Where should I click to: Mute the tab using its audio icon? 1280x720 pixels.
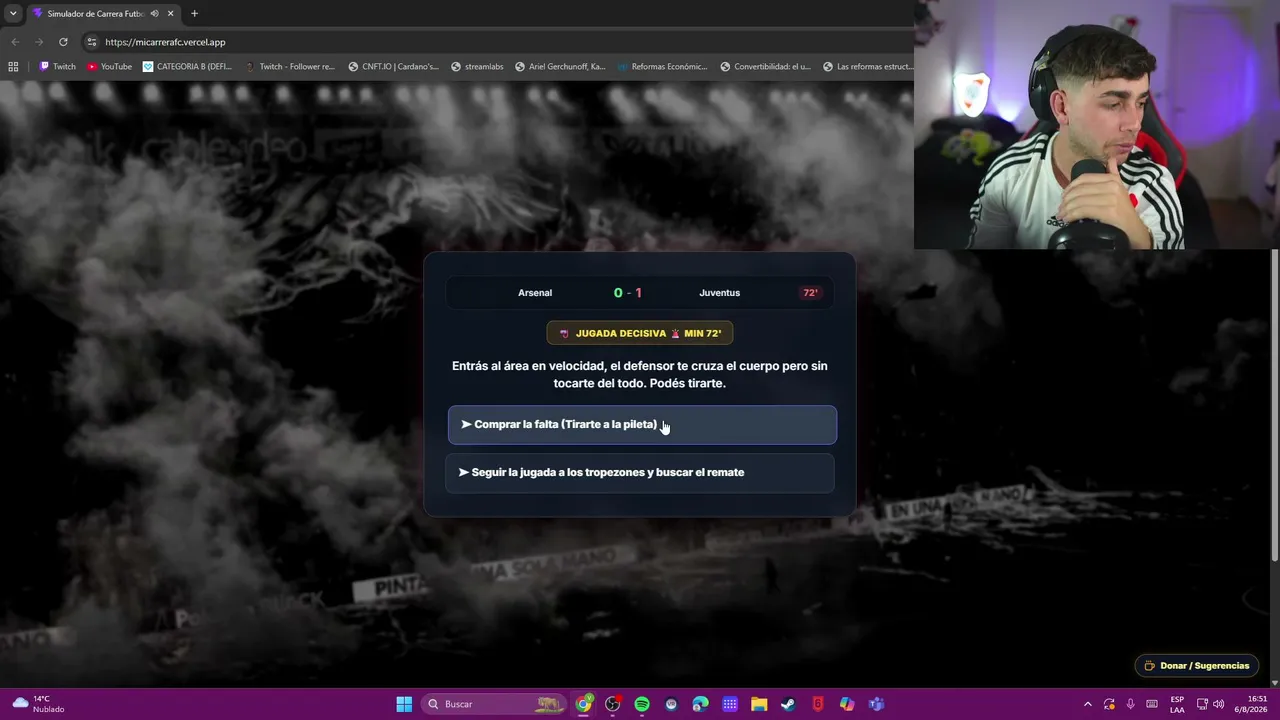coord(154,14)
